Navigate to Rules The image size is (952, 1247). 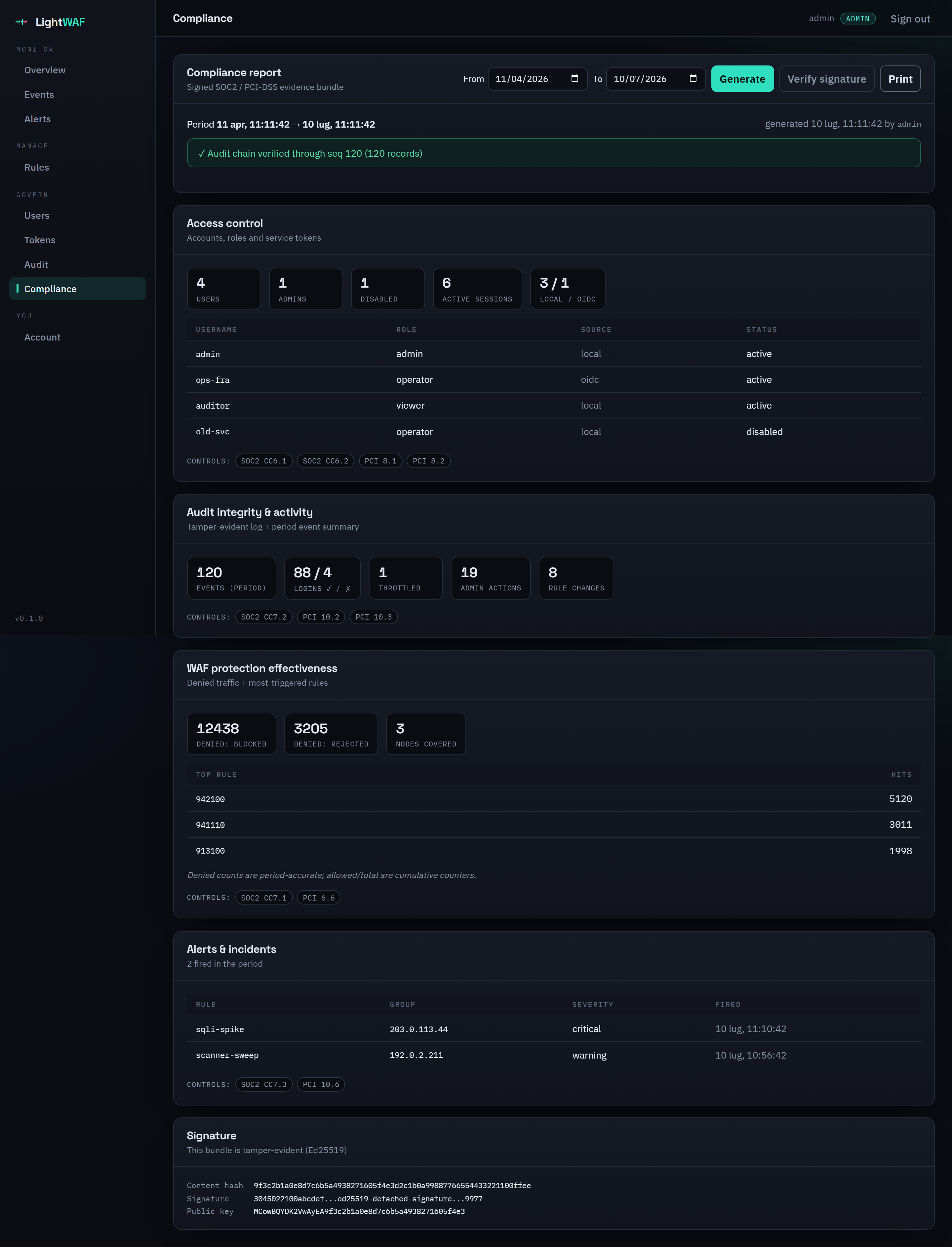point(78,167)
